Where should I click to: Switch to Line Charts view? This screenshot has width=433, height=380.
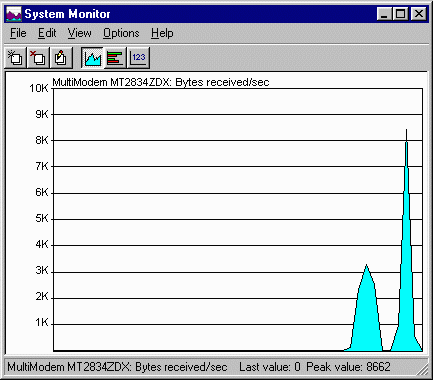92,58
